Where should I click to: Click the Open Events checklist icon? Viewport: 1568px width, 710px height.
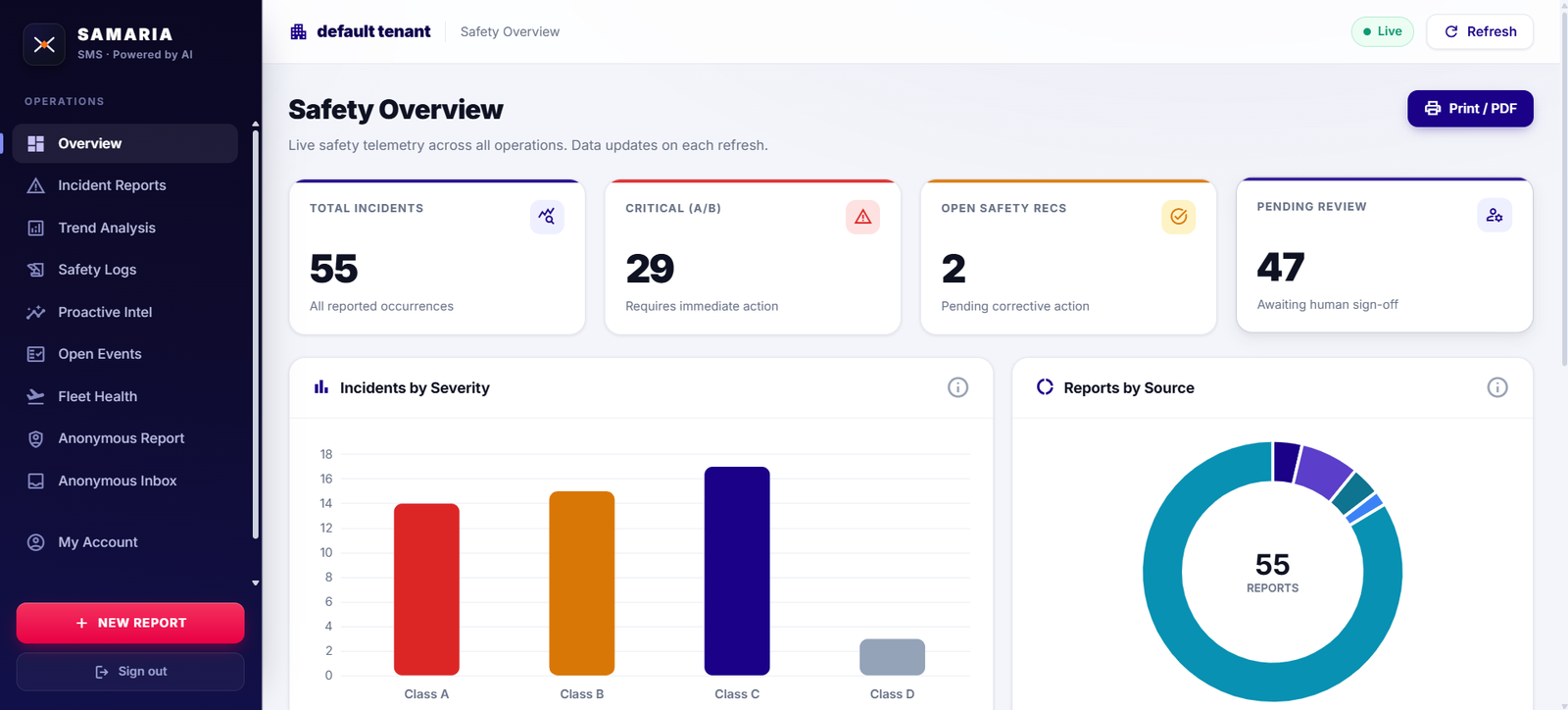coord(36,354)
